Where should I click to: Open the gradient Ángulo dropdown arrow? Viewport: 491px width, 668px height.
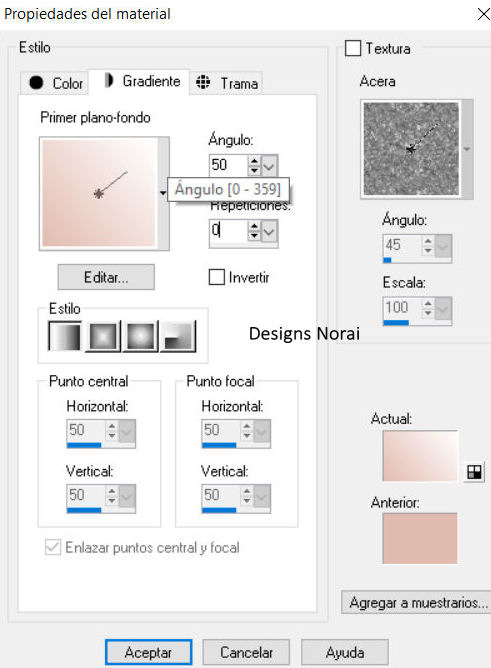coord(269,165)
